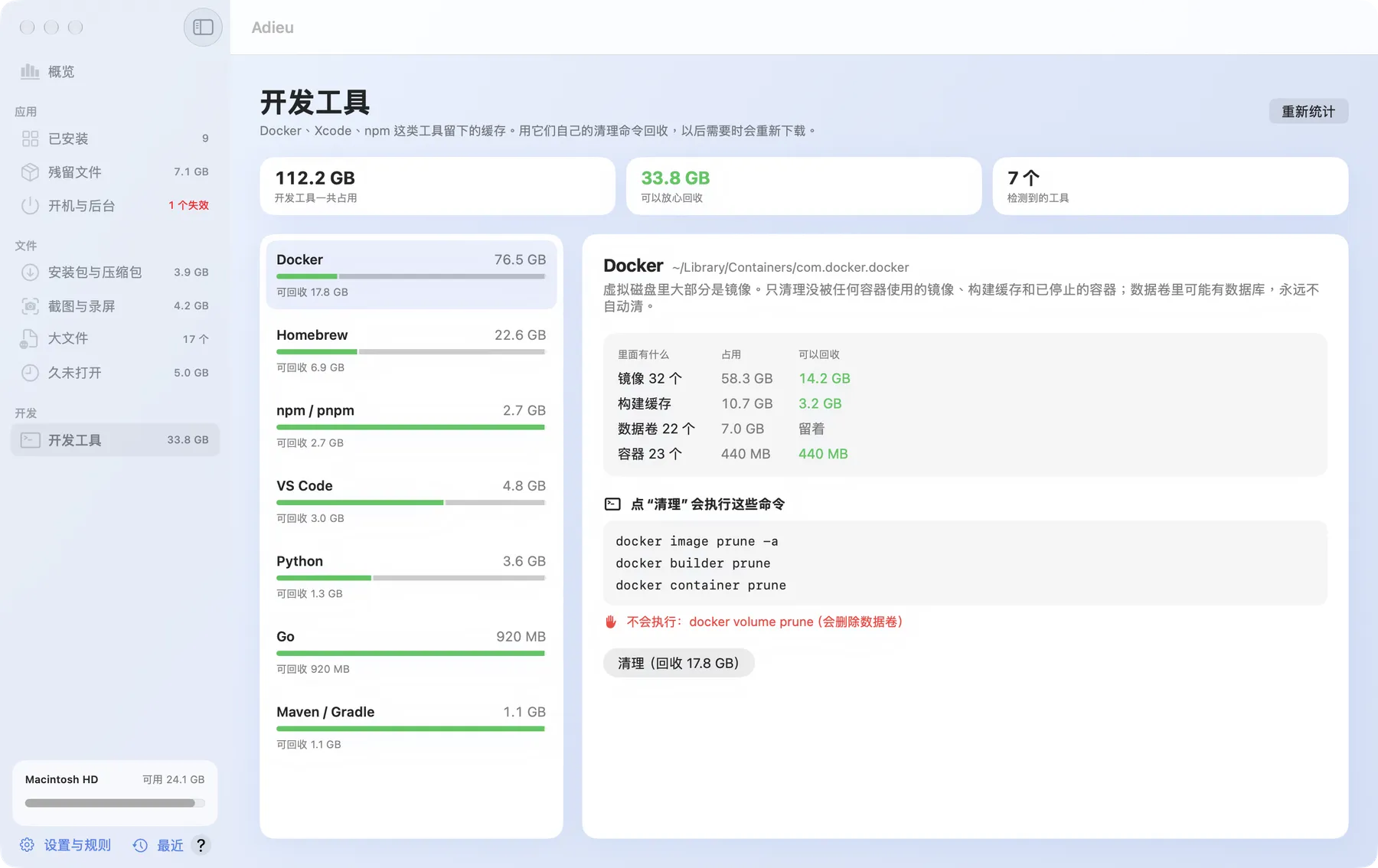Select the VS Code row
Viewport: 1378px width, 868px height.
click(411, 501)
